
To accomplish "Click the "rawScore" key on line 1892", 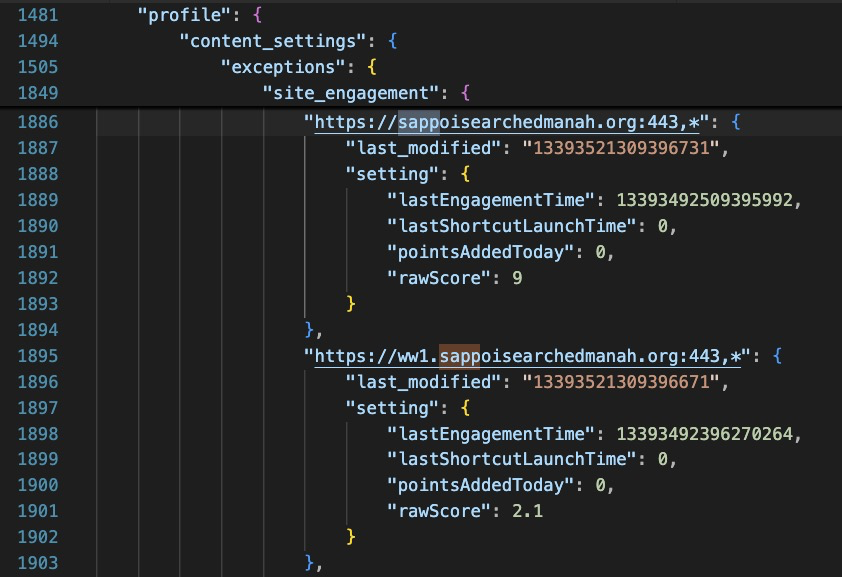I will [439, 278].
